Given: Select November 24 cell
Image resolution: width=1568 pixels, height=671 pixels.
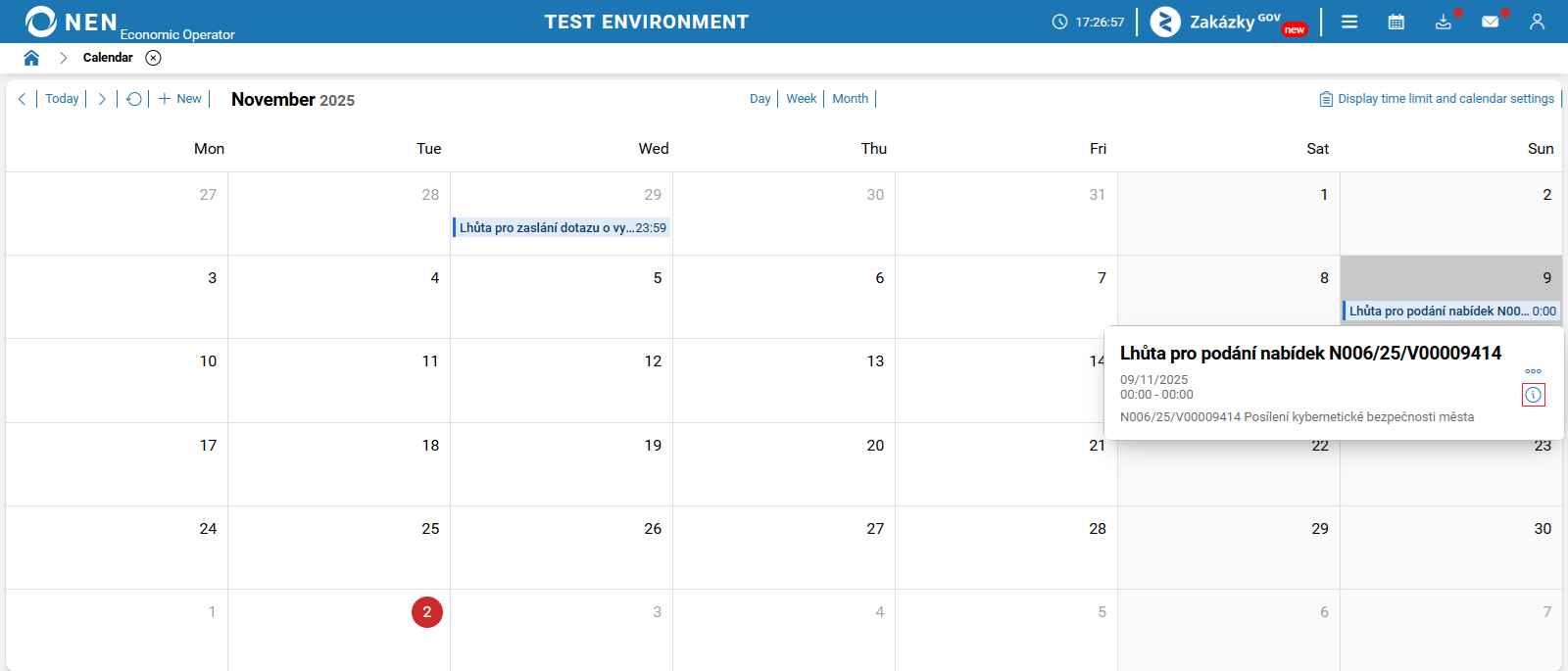Looking at the screenshot, I should tap(117, 548).
